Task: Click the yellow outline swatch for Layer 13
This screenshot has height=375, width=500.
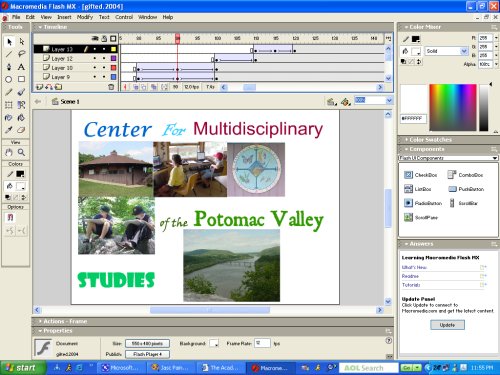Action: pos(113,49)
